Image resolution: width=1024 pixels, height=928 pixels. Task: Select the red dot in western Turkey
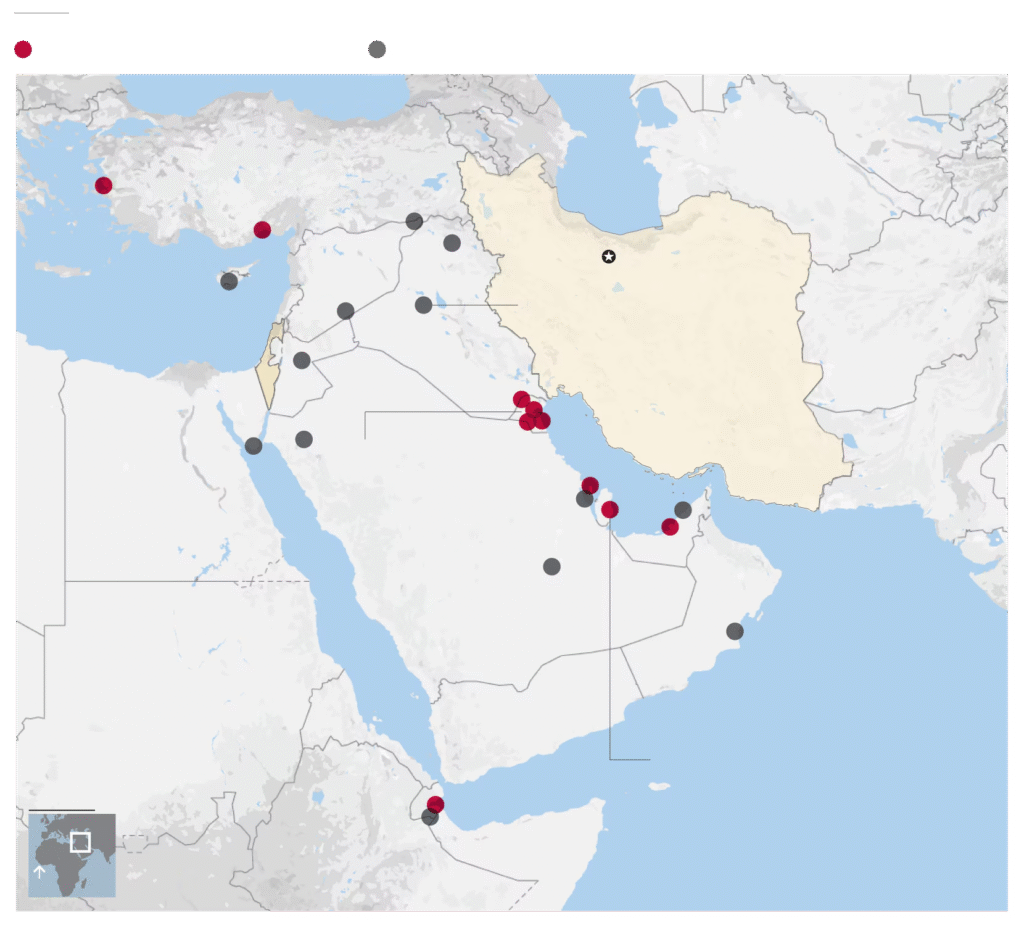[x=104, y=185]
